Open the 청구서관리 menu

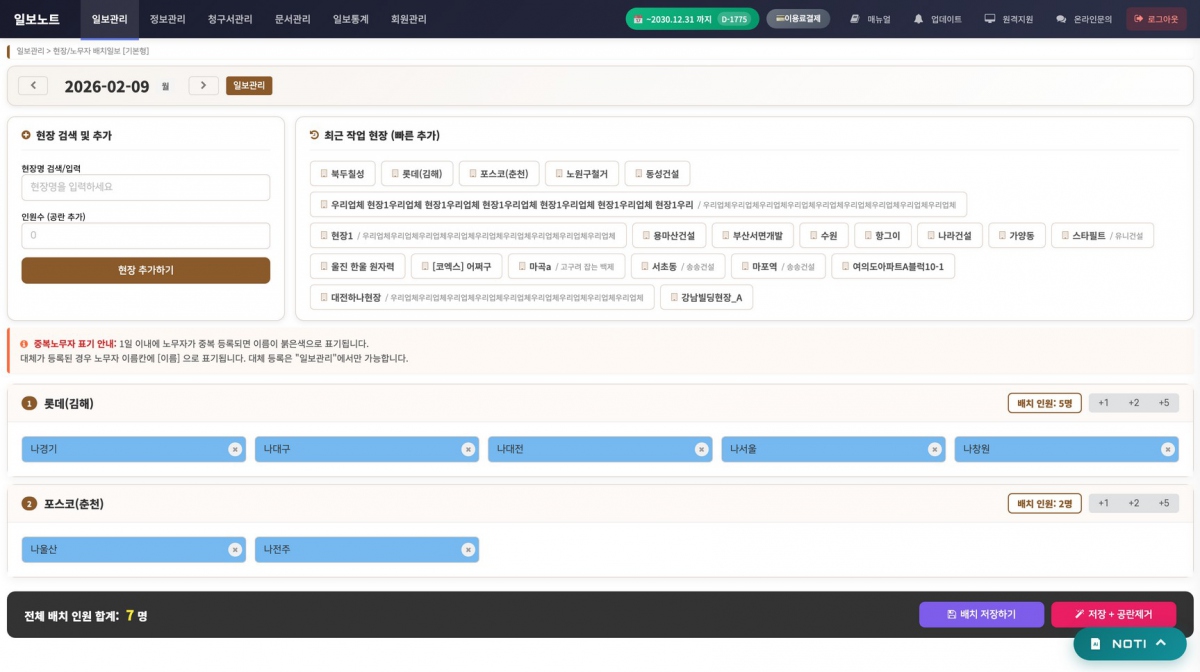pyautogui.click(x=230, y=19)
